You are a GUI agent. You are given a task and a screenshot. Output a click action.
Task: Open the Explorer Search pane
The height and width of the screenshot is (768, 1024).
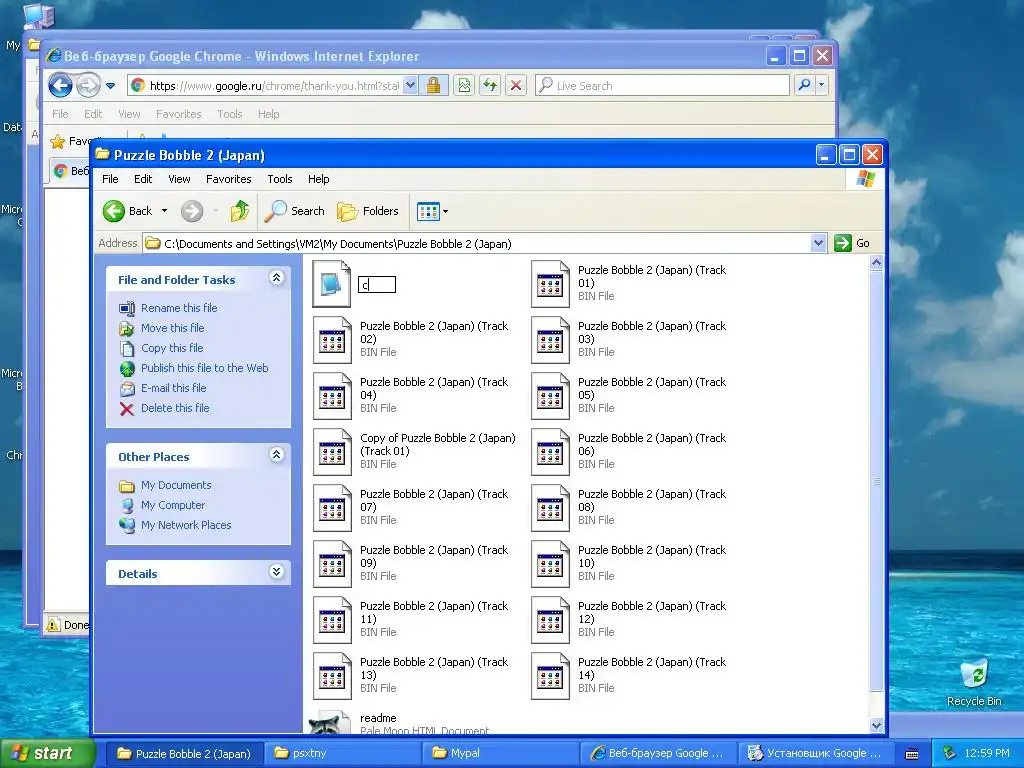[x=295, y=211]
